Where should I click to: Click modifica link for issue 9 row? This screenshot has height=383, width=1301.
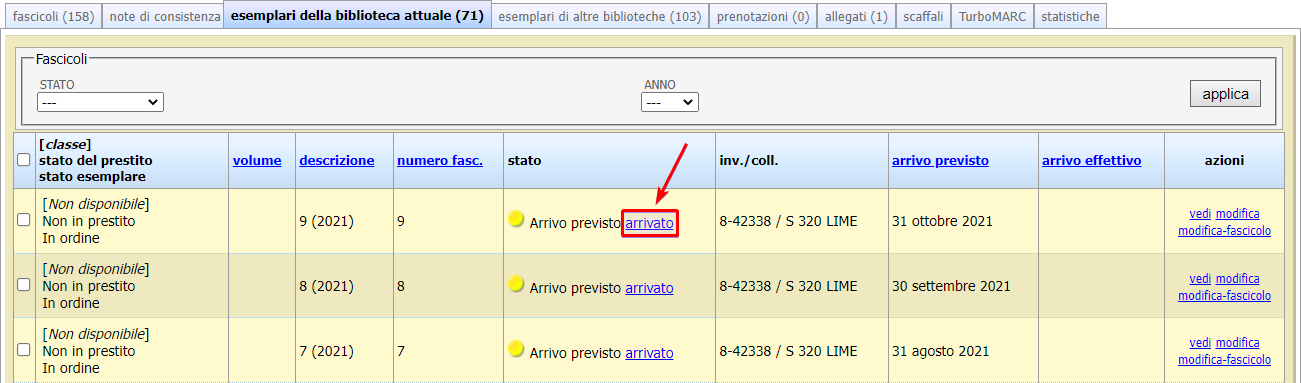click(1238, 214)
